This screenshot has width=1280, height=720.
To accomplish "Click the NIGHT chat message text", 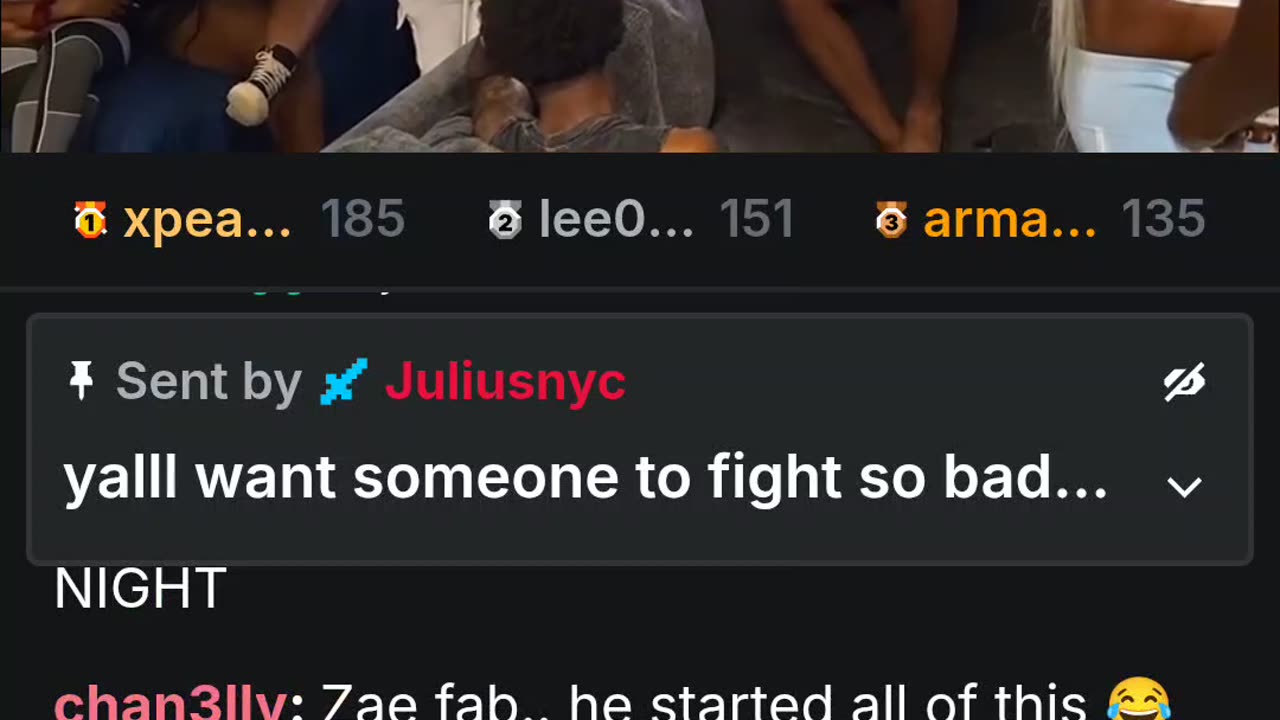I will click(x=140, y=589).
